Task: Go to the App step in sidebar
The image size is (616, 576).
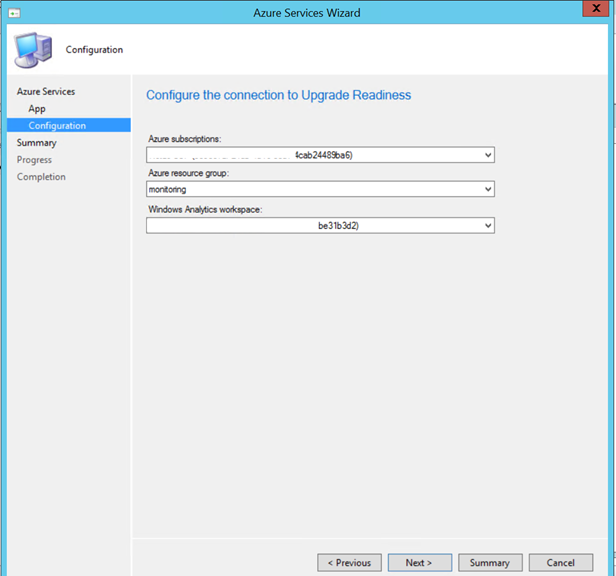Action: (x=37, y=109)
